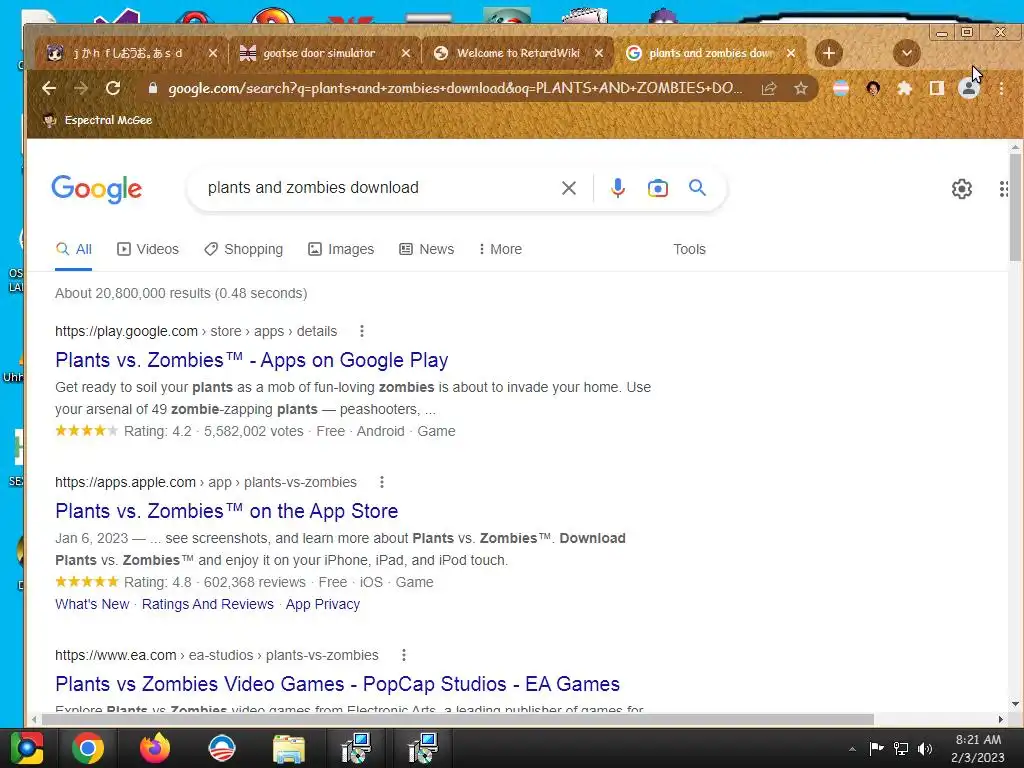Open PopCap Studios EA Games result

click(x=338, y=684)
